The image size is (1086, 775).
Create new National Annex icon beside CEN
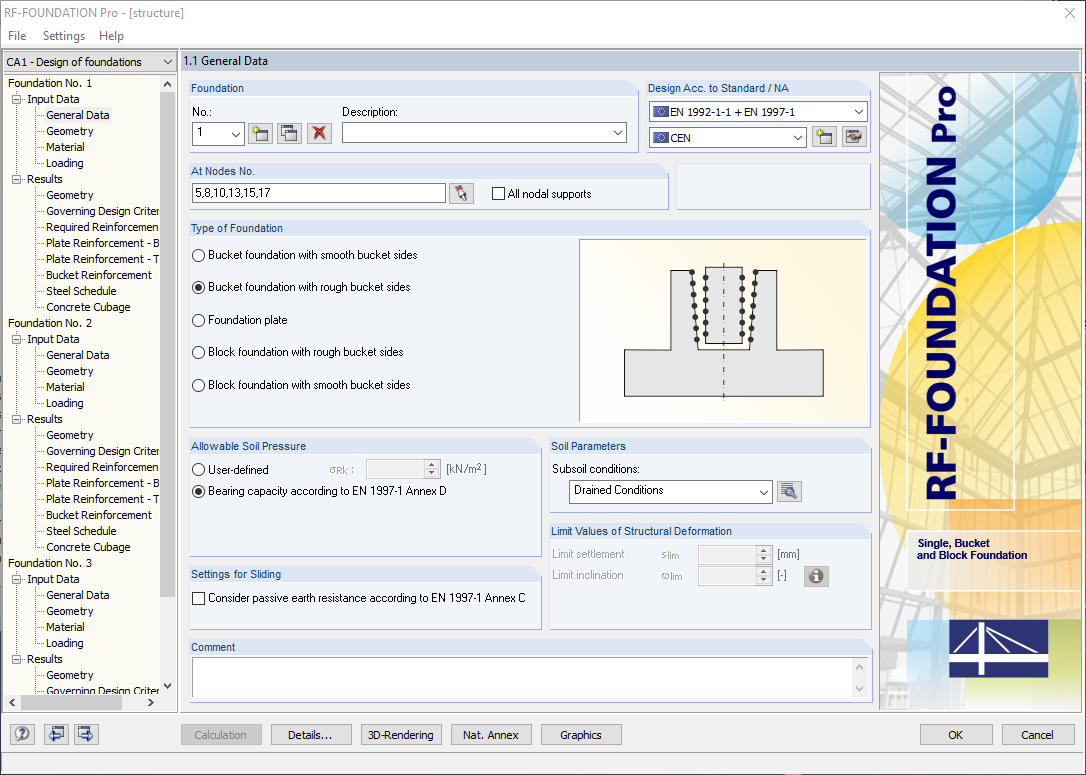824,137
